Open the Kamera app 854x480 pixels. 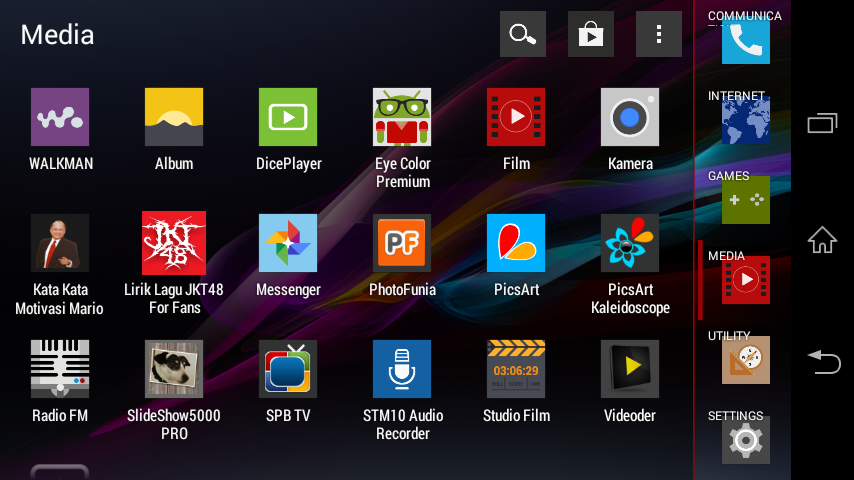[630, 117]
